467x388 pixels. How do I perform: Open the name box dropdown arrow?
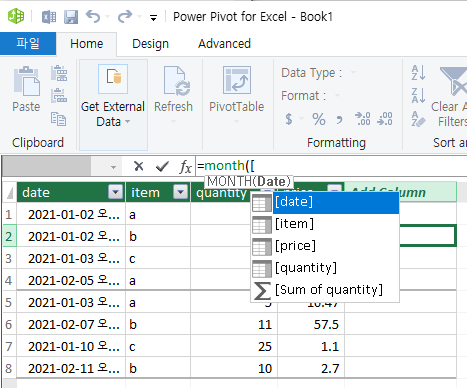pyautogui.click(x=113, y=167)
